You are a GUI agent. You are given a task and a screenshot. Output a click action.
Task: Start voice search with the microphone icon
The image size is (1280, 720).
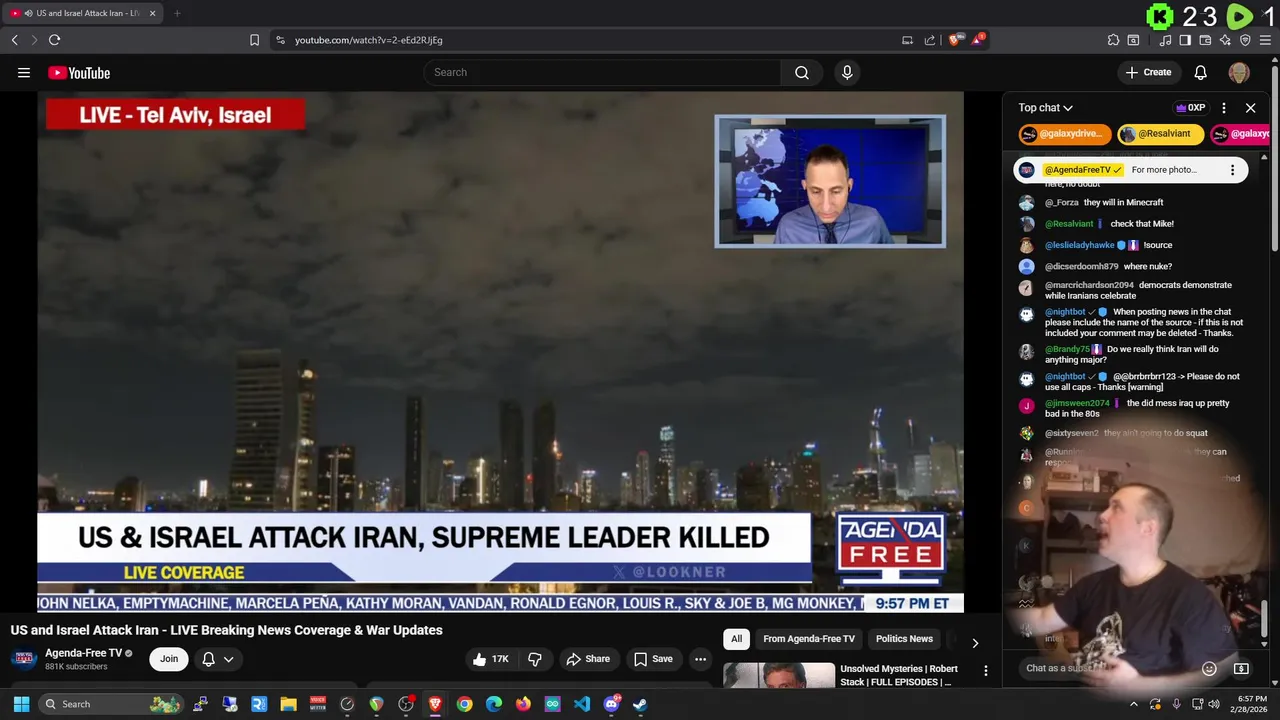coord(847,72)
